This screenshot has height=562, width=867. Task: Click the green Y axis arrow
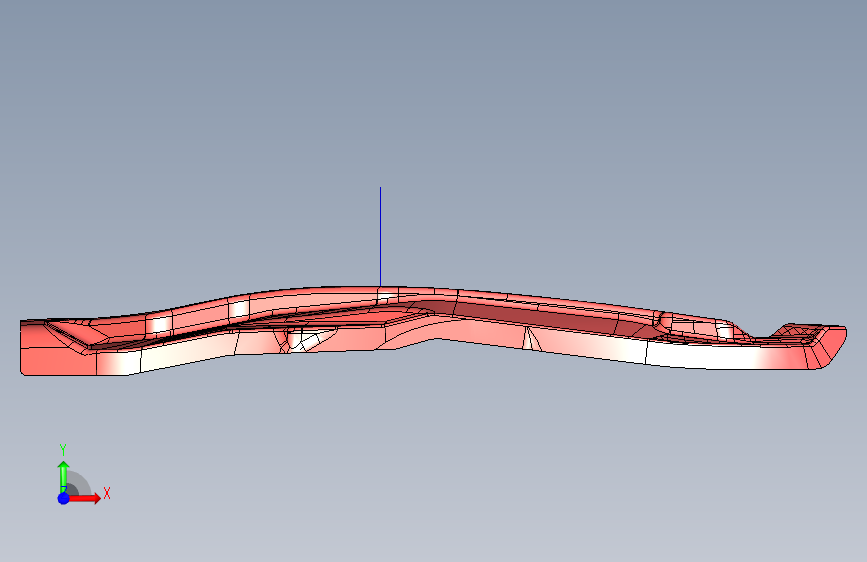(x=64, y=476)
